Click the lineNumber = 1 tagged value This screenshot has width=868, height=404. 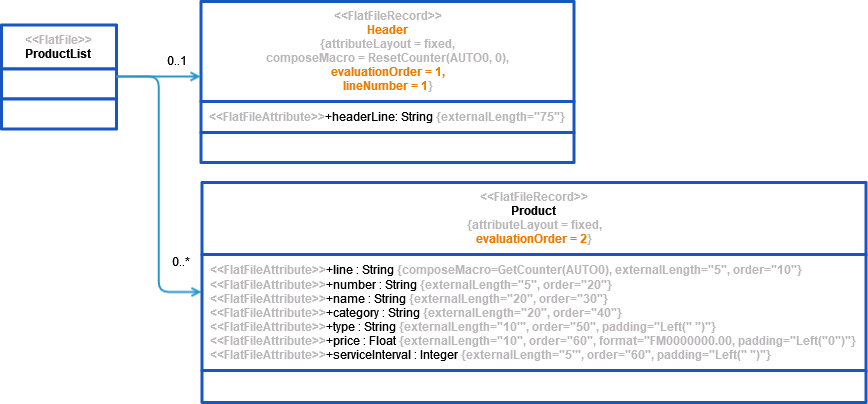(x=386, y=86)
